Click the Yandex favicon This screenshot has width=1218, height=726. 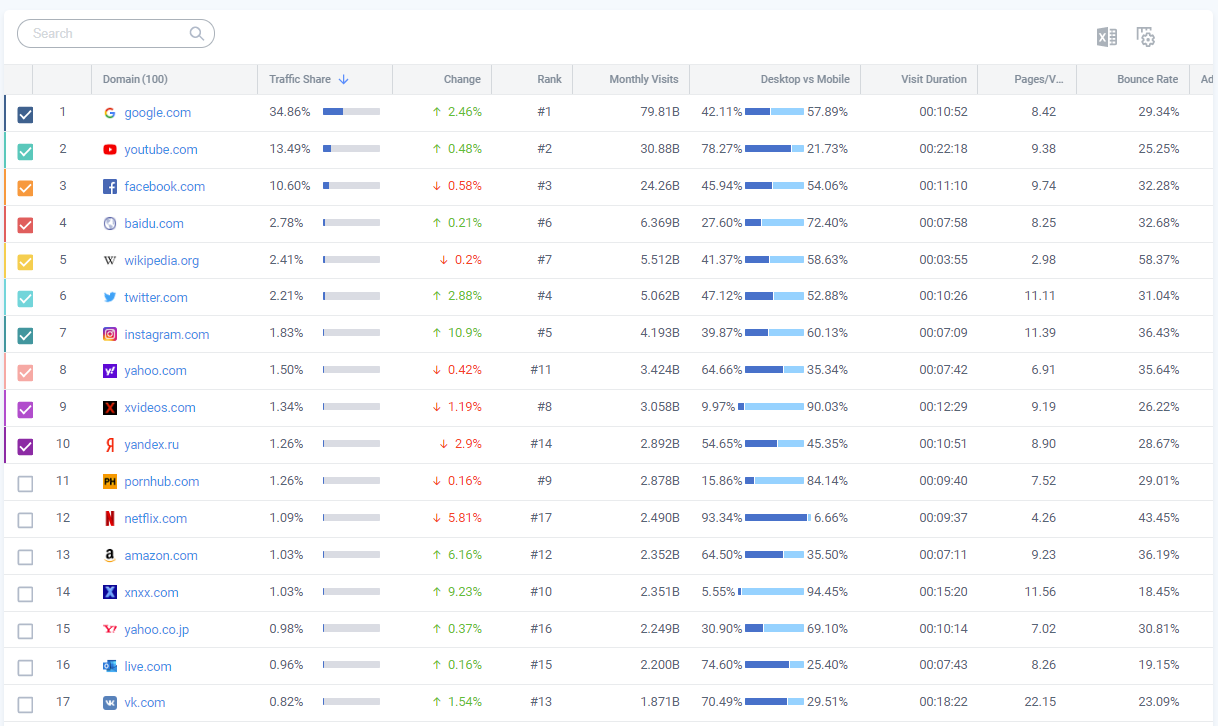pyautogui.click(x=110, y=445)
